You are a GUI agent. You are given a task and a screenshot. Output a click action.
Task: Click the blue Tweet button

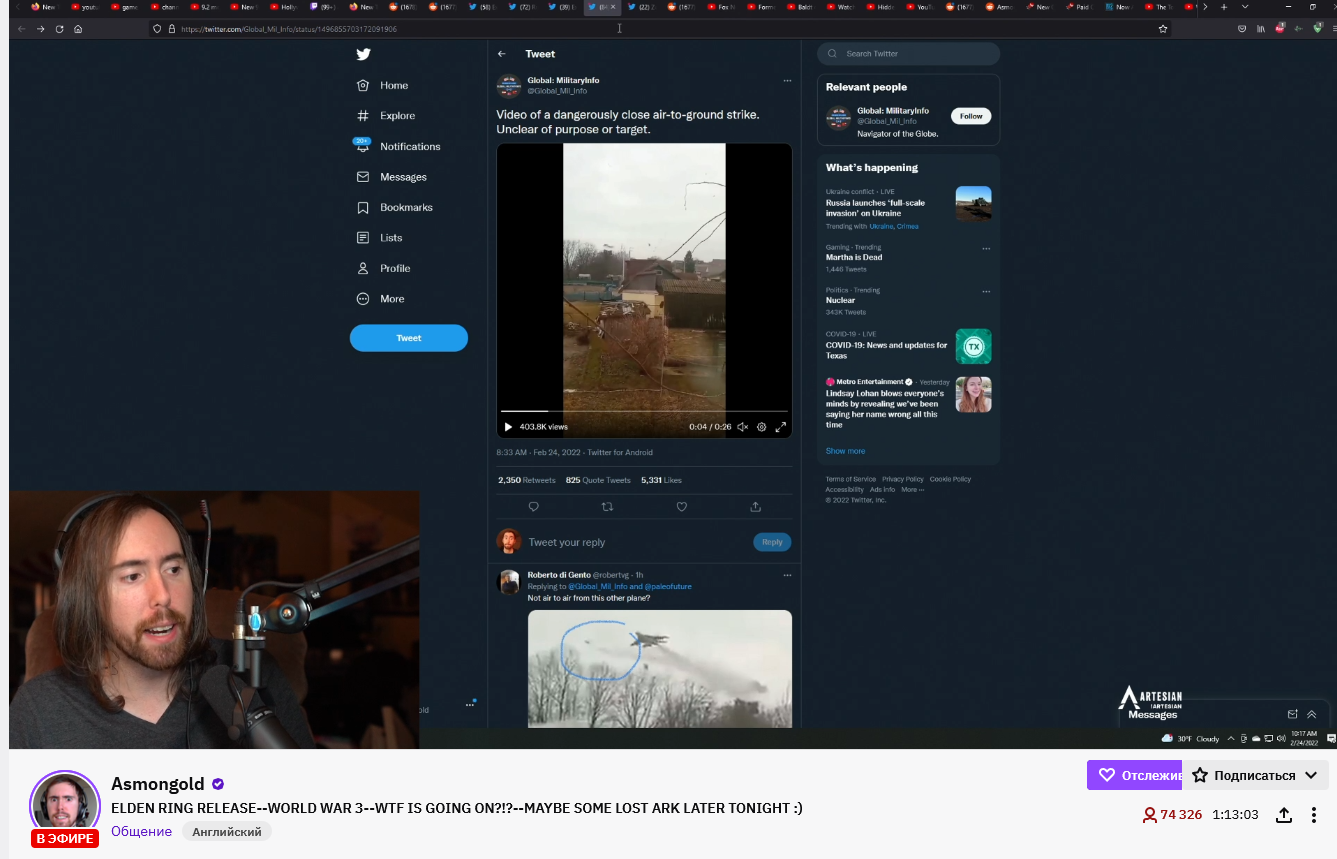click(x=409, y=338)
